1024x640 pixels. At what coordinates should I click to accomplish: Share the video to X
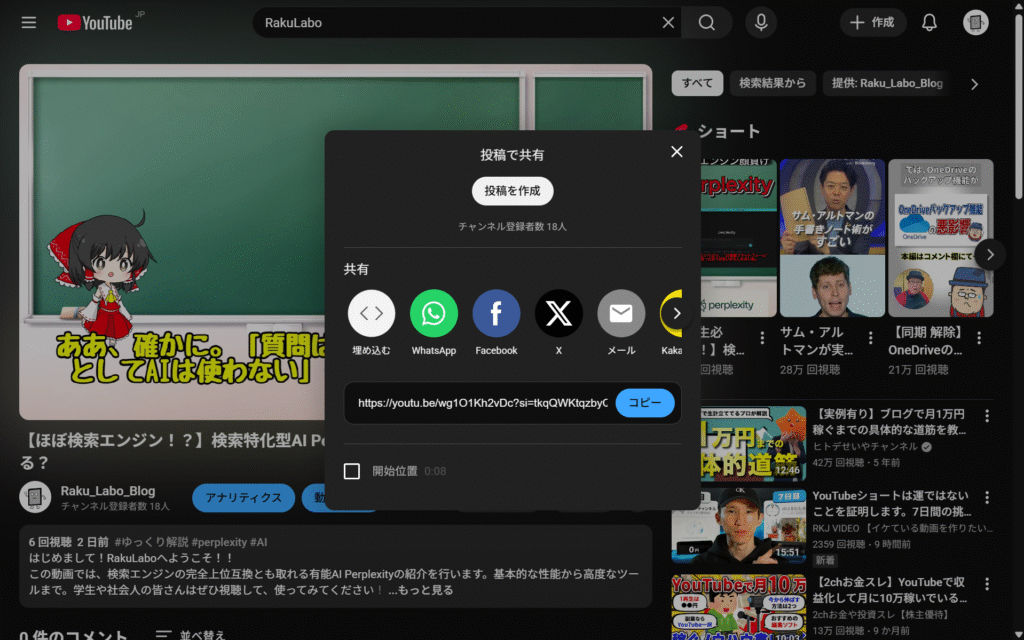point(559,314)
